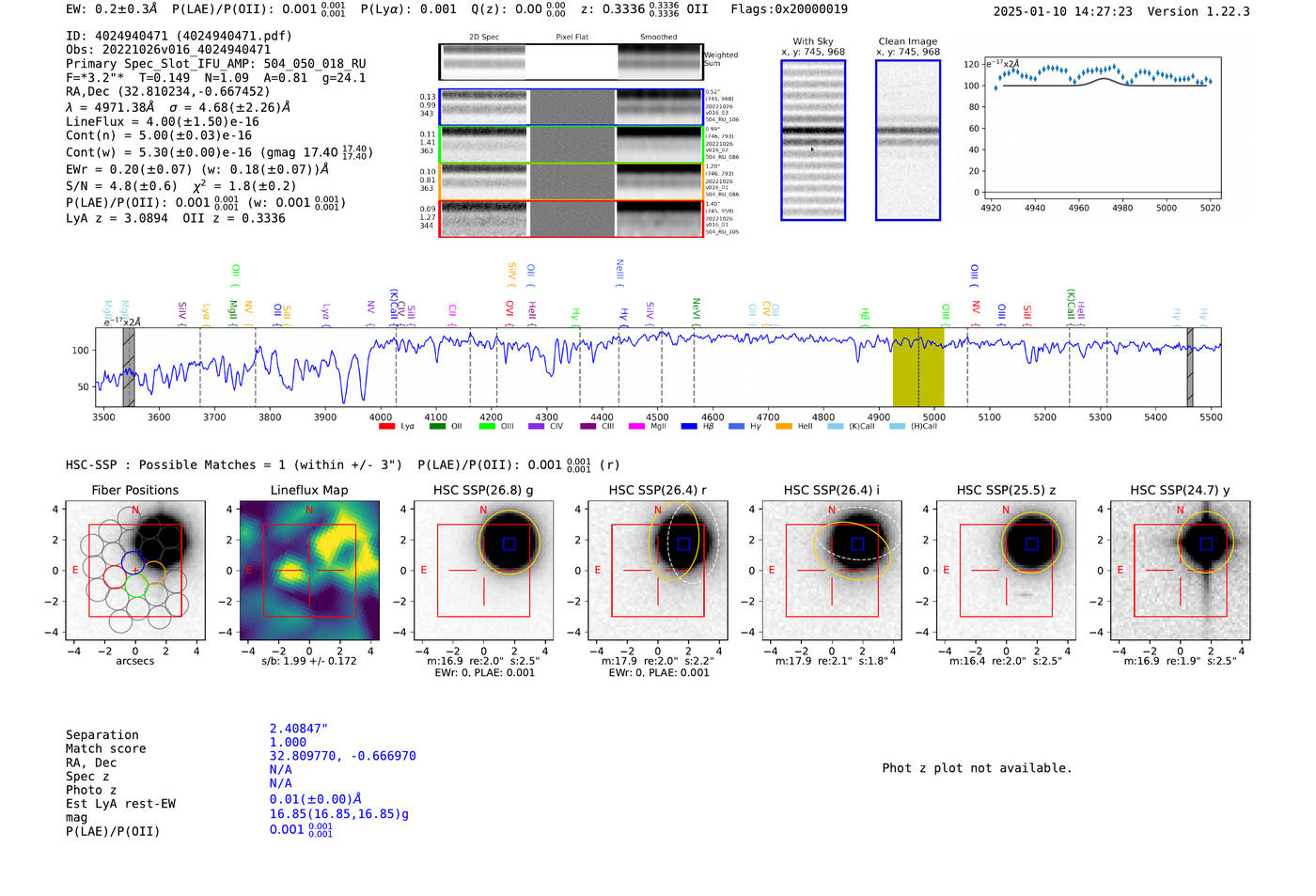Click the Pixel Flat column header

572,38
